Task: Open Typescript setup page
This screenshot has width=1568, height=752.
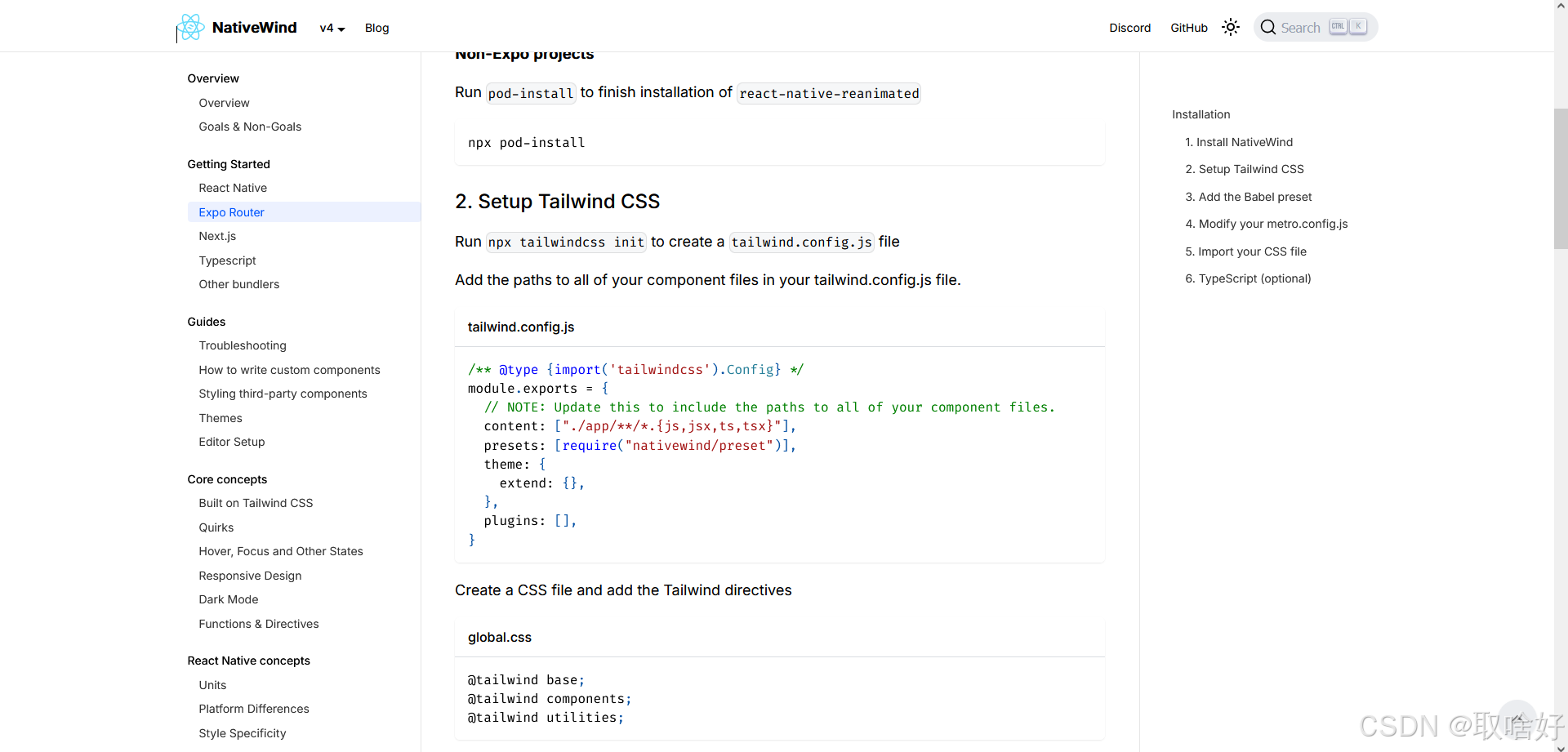Action: (x=227, y=260)
